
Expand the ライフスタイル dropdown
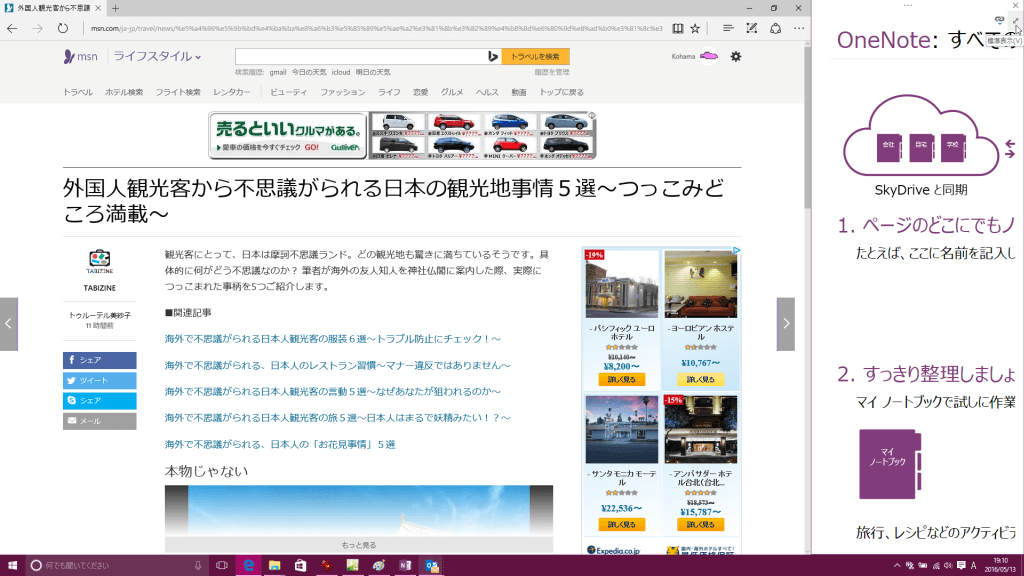(x=157, y=56)
